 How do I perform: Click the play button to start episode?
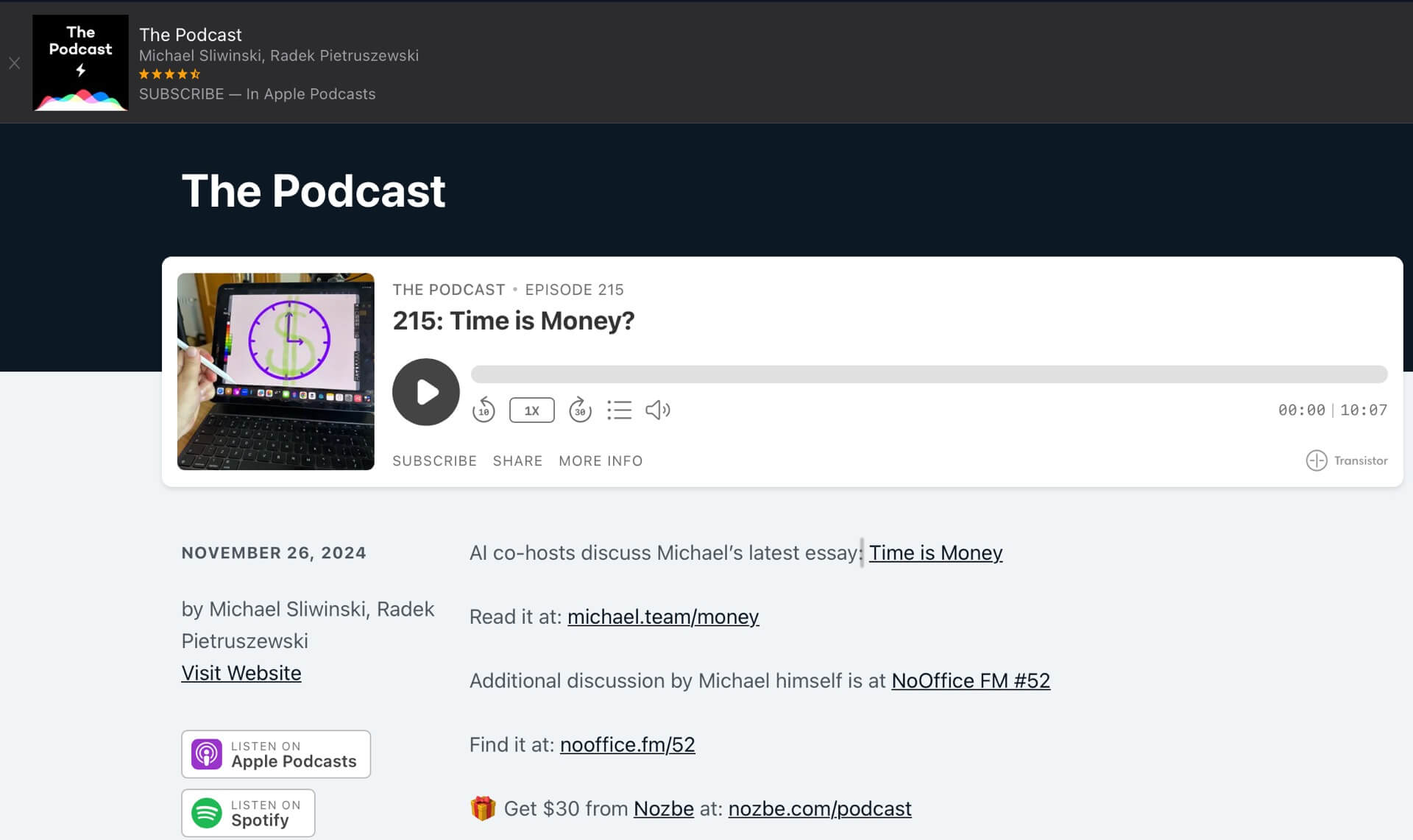click(x=426, y=391)
